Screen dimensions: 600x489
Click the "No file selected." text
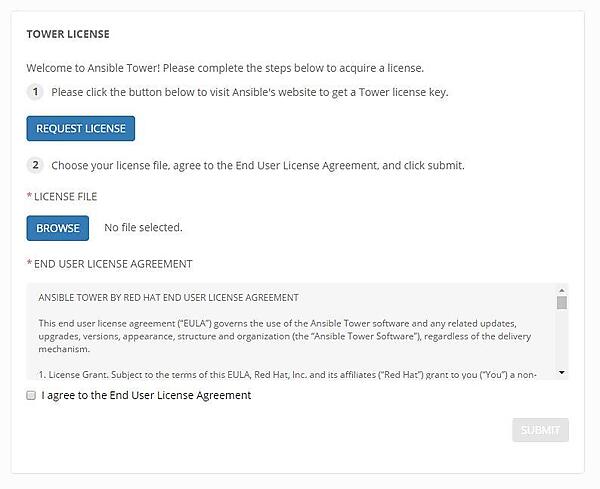(x=143, y=228)
